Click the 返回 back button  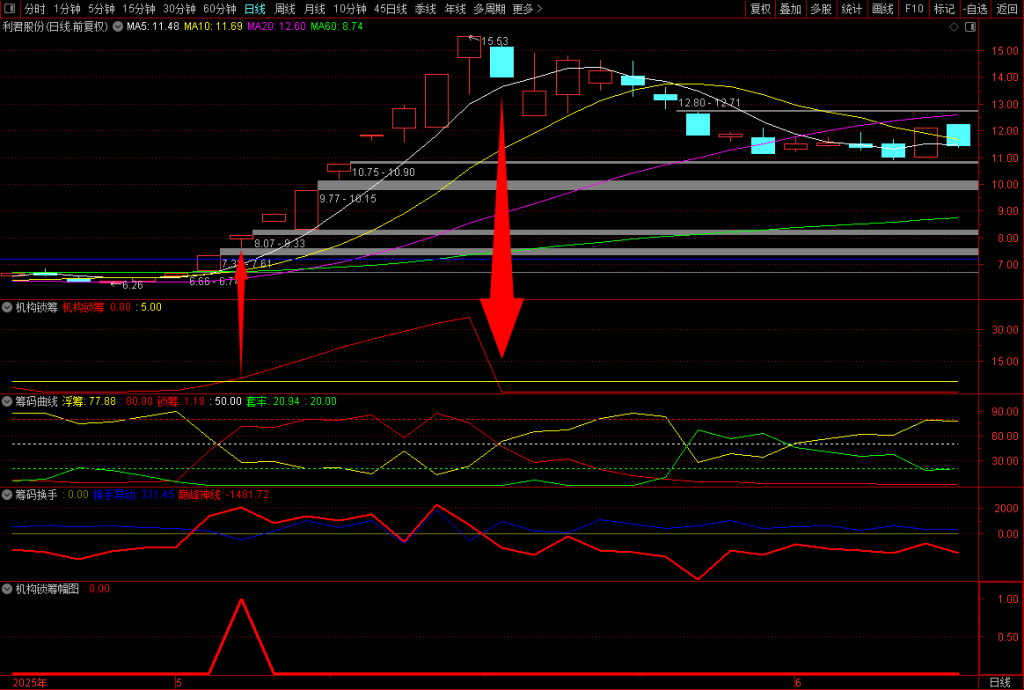click(x=1006, y=9)
